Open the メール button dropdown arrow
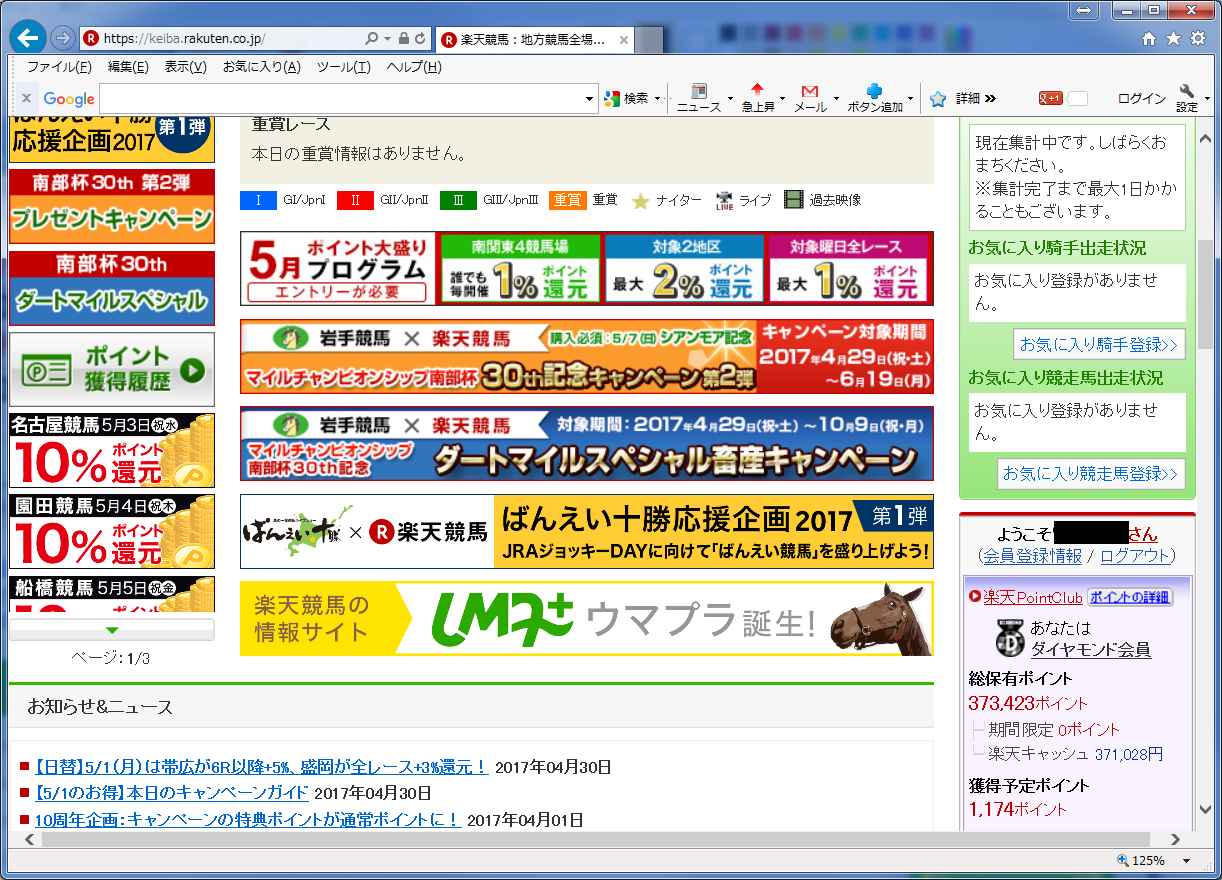 [834, 99]
